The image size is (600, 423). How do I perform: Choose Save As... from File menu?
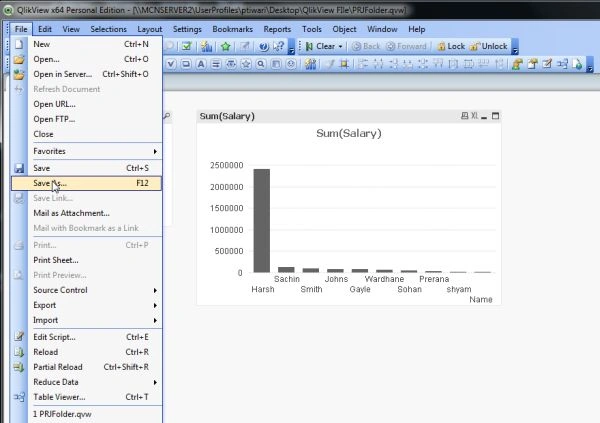[x=86, y=183]
